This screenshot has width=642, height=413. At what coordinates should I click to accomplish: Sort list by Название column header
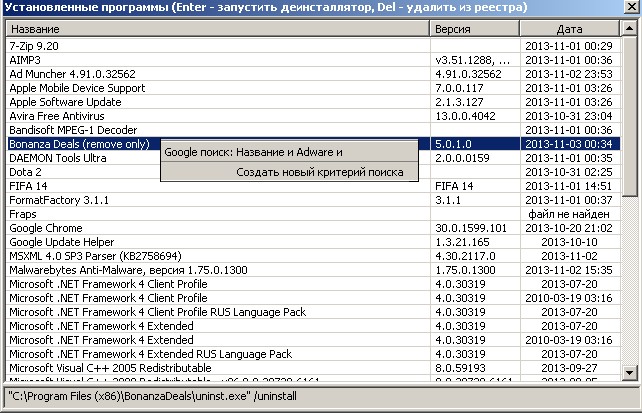point(218,29)
